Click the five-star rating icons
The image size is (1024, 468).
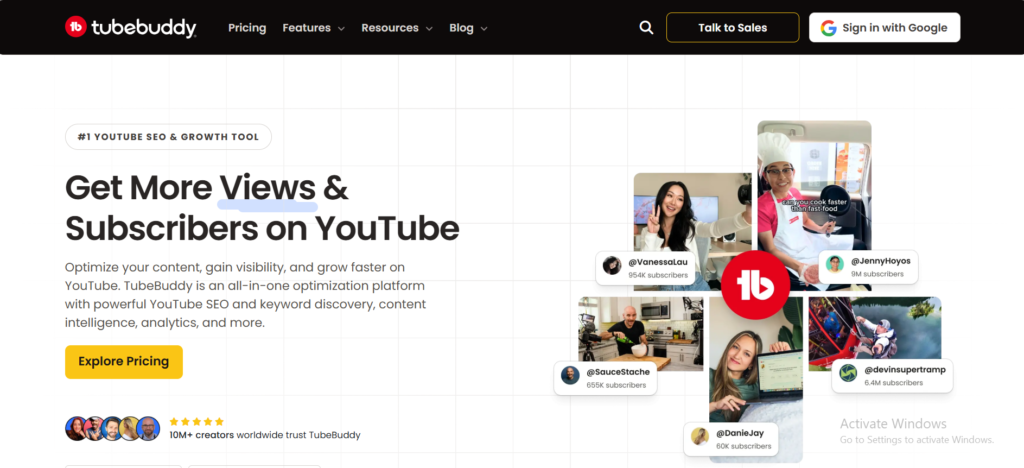197,422
